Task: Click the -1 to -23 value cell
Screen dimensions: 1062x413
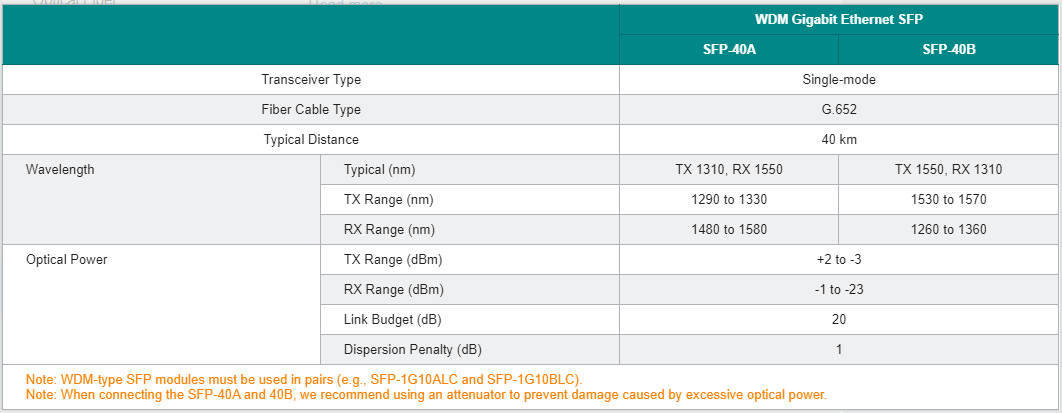Action: pos(839,290)
